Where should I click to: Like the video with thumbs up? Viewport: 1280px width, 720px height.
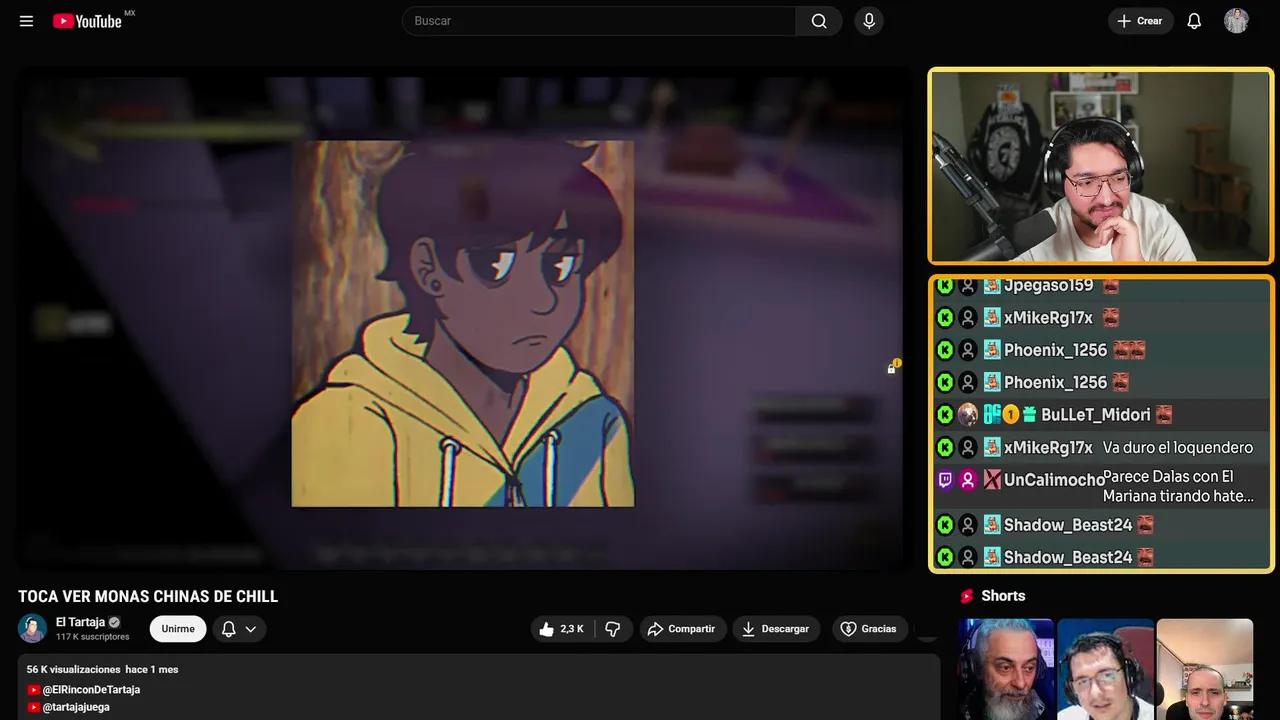(x=561, y=629)
